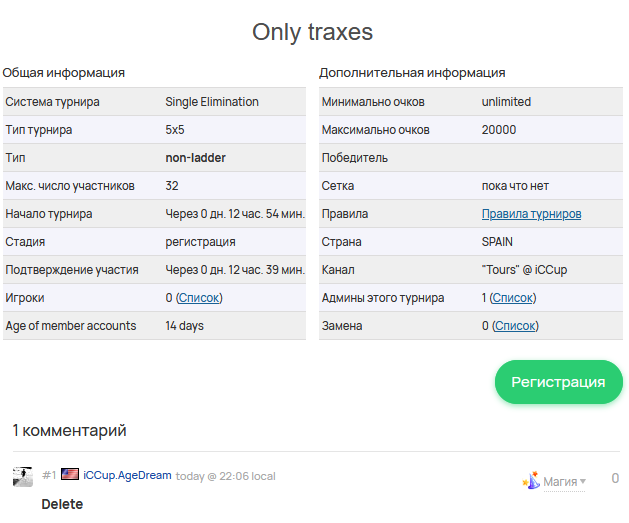Viewport: 629px width, 523px height.
Task: Open the Список link for Админы этого турнира
Action: coord(513,298)
